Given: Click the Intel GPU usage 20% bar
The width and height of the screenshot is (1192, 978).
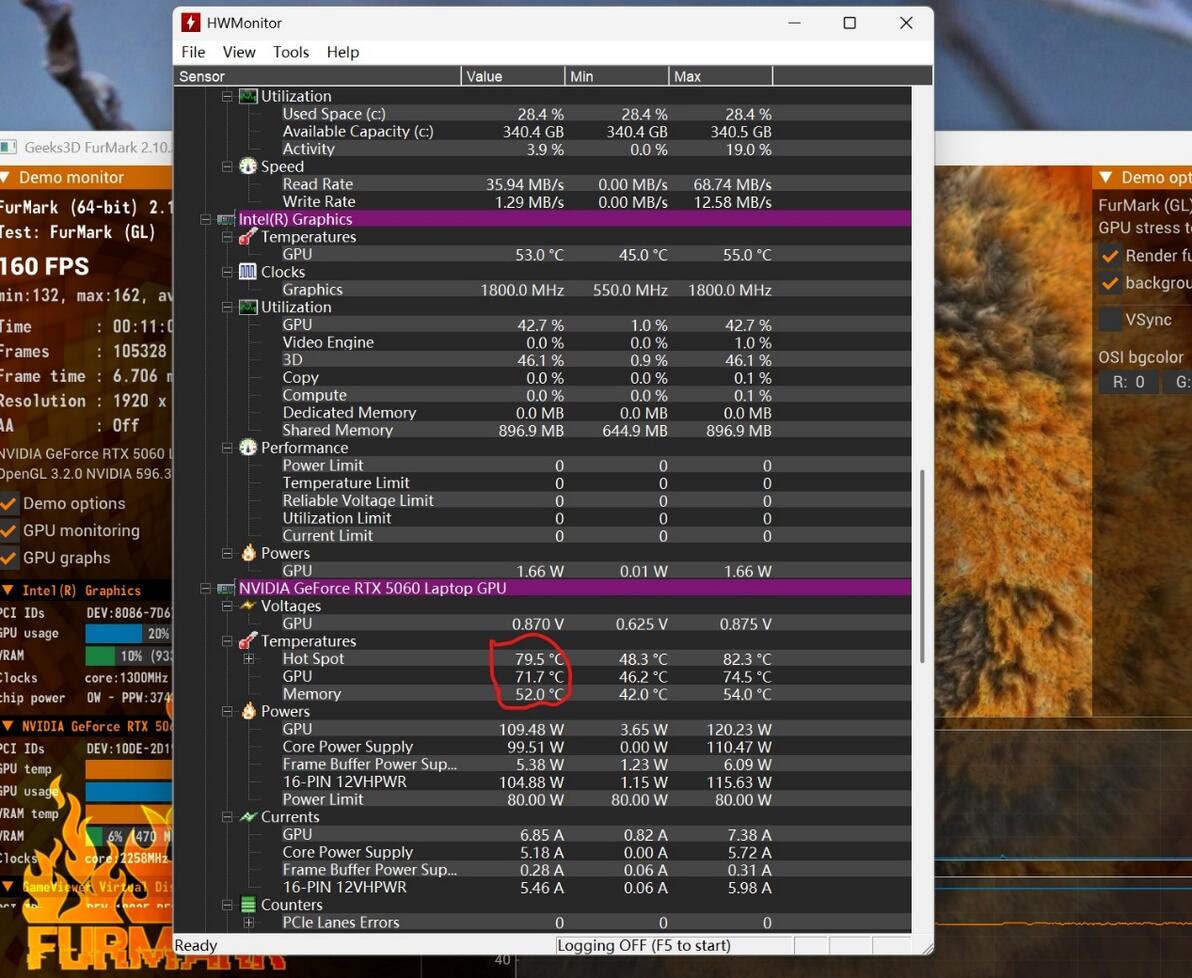Looking at the screenshot, I should [128, 633].
